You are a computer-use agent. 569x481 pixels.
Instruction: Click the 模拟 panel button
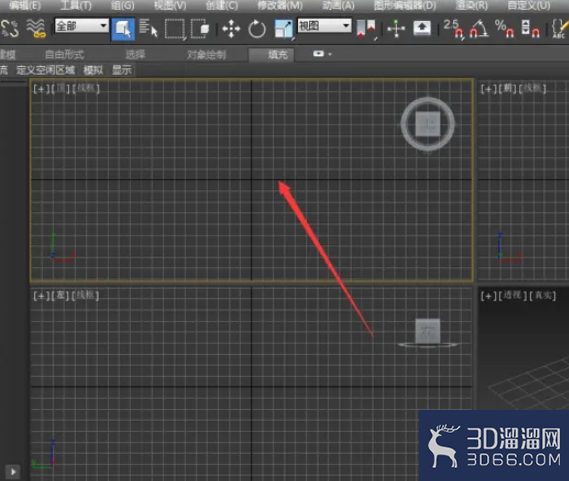pyautogui.click(x=93, y=70)
